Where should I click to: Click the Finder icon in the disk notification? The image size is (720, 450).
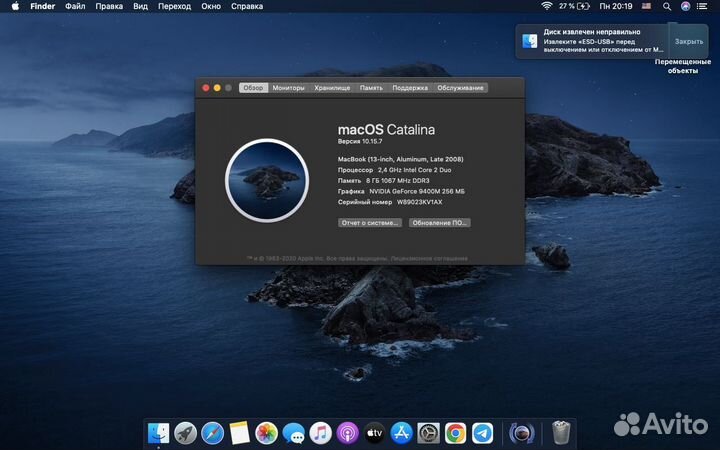(530, 41)
